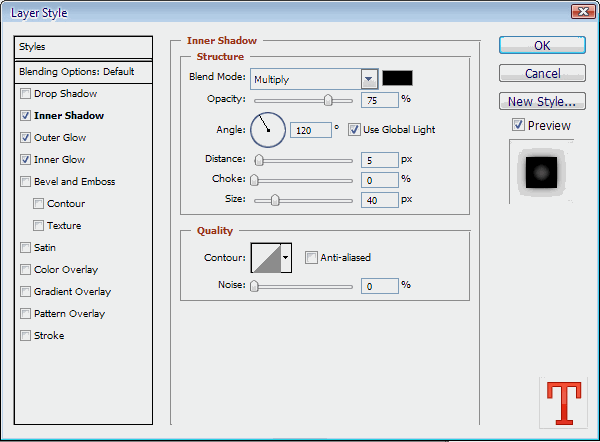
Task: Open the Contour picker dropdown arrow
Action: (285, 258)
